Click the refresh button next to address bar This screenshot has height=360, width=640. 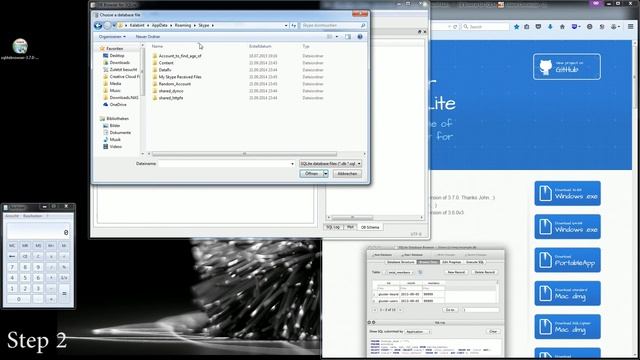pos(293,25)
